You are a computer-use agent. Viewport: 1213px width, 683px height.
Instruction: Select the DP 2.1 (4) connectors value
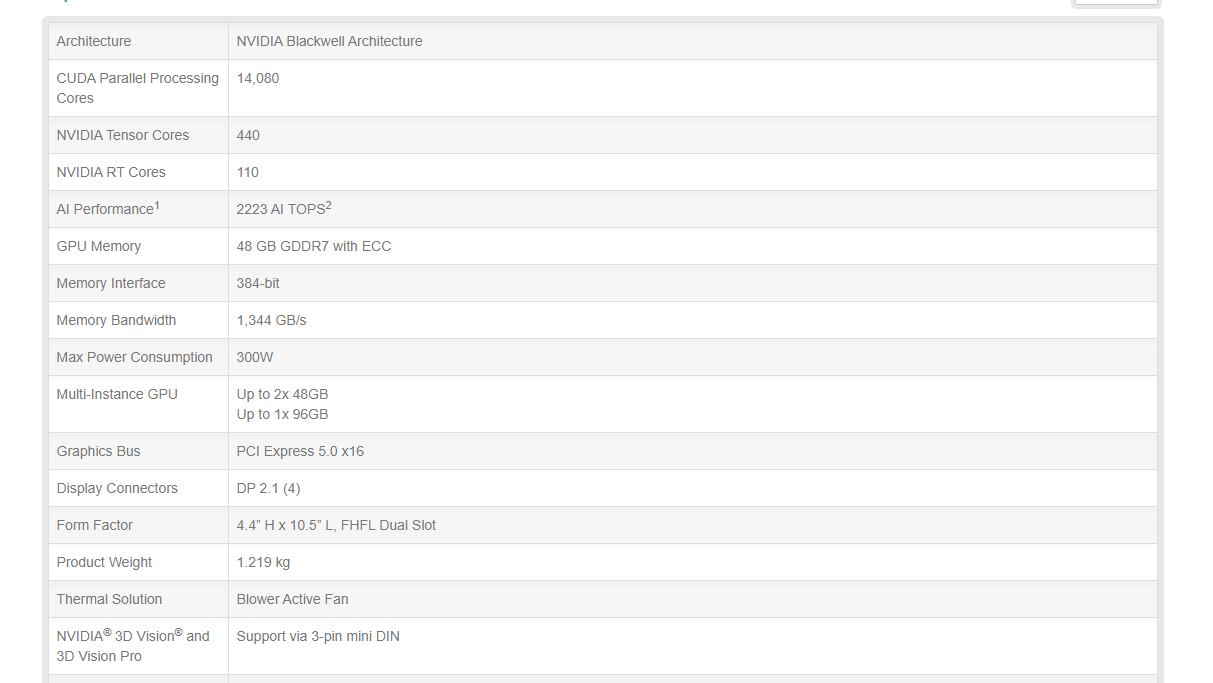(x=268, y=488)
